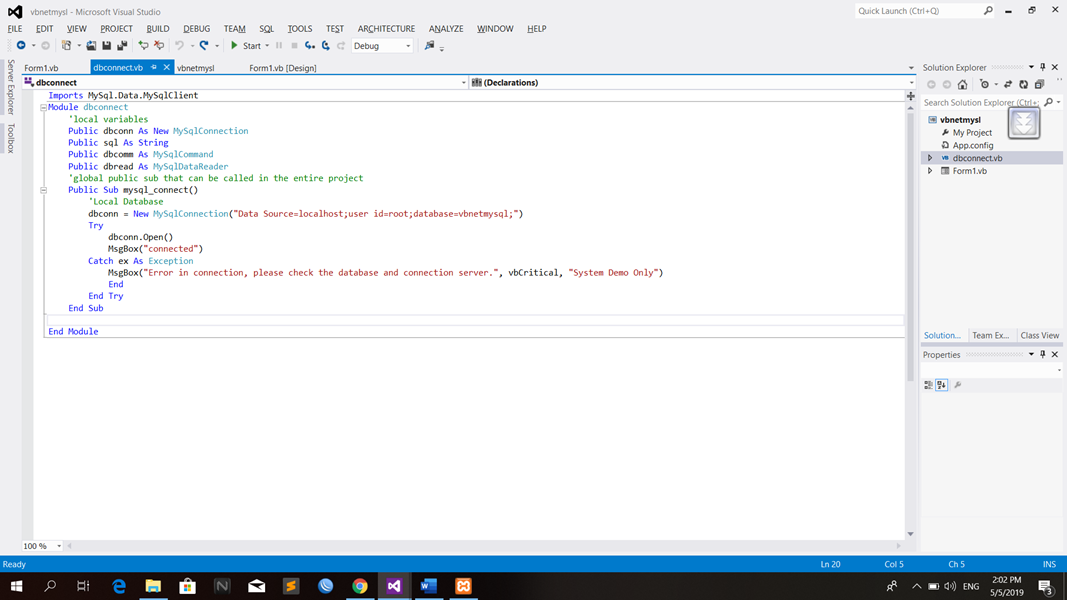Open the Start button dropdown arrow
The height and width of the screenshot is (600, 1067).
[267, 46]
